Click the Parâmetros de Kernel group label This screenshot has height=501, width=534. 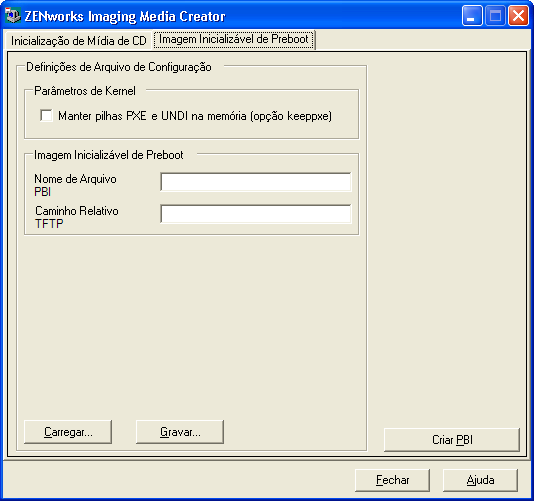[x=85, y=91]
